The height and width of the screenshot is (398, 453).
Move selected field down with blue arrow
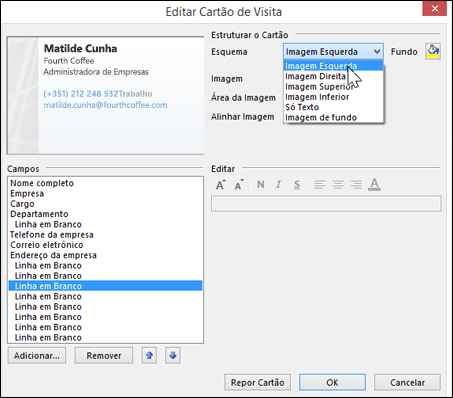(x=173, y=356)
